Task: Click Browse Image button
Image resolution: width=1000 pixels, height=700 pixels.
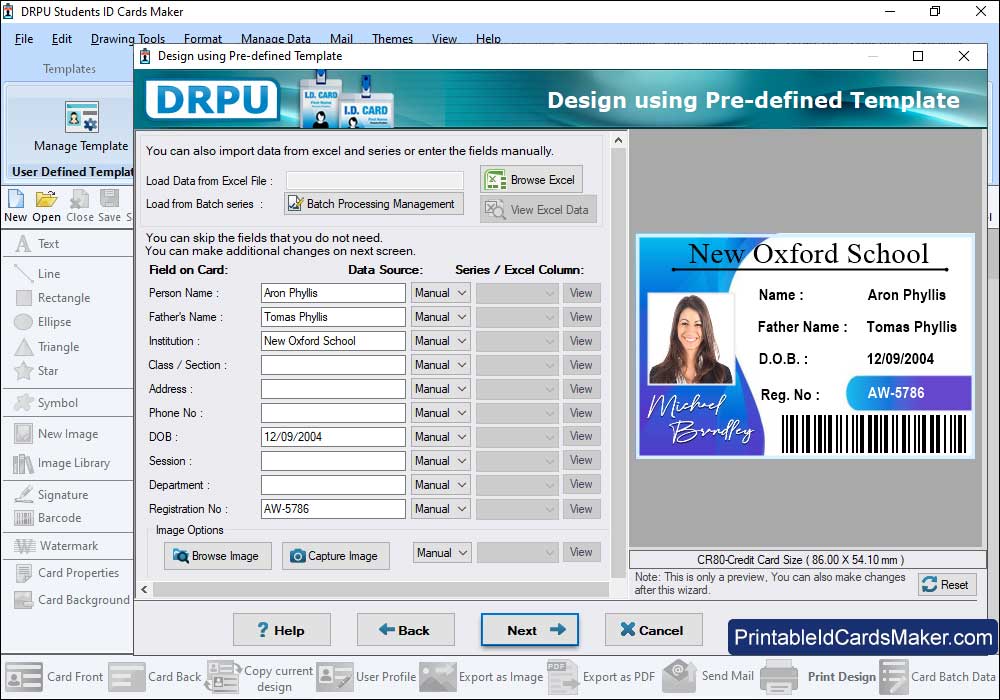Action: point(217,556)
